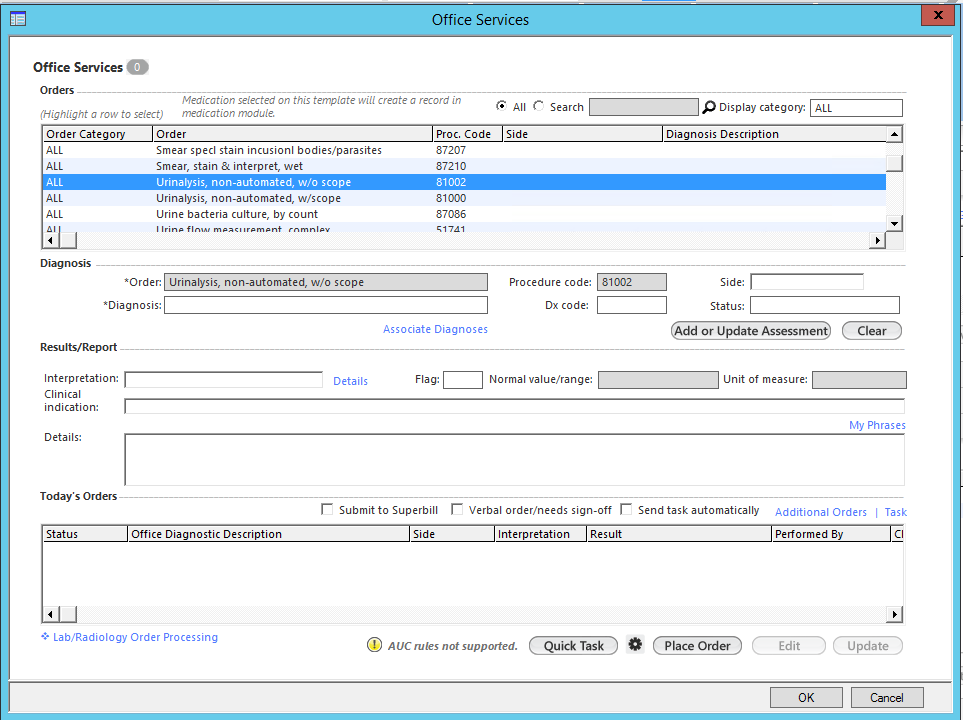The image size is (963, 720).
Task: Select Urinalysis, non-automated, w/scope row
Action: pyautogui.click(x=464, y=198)
